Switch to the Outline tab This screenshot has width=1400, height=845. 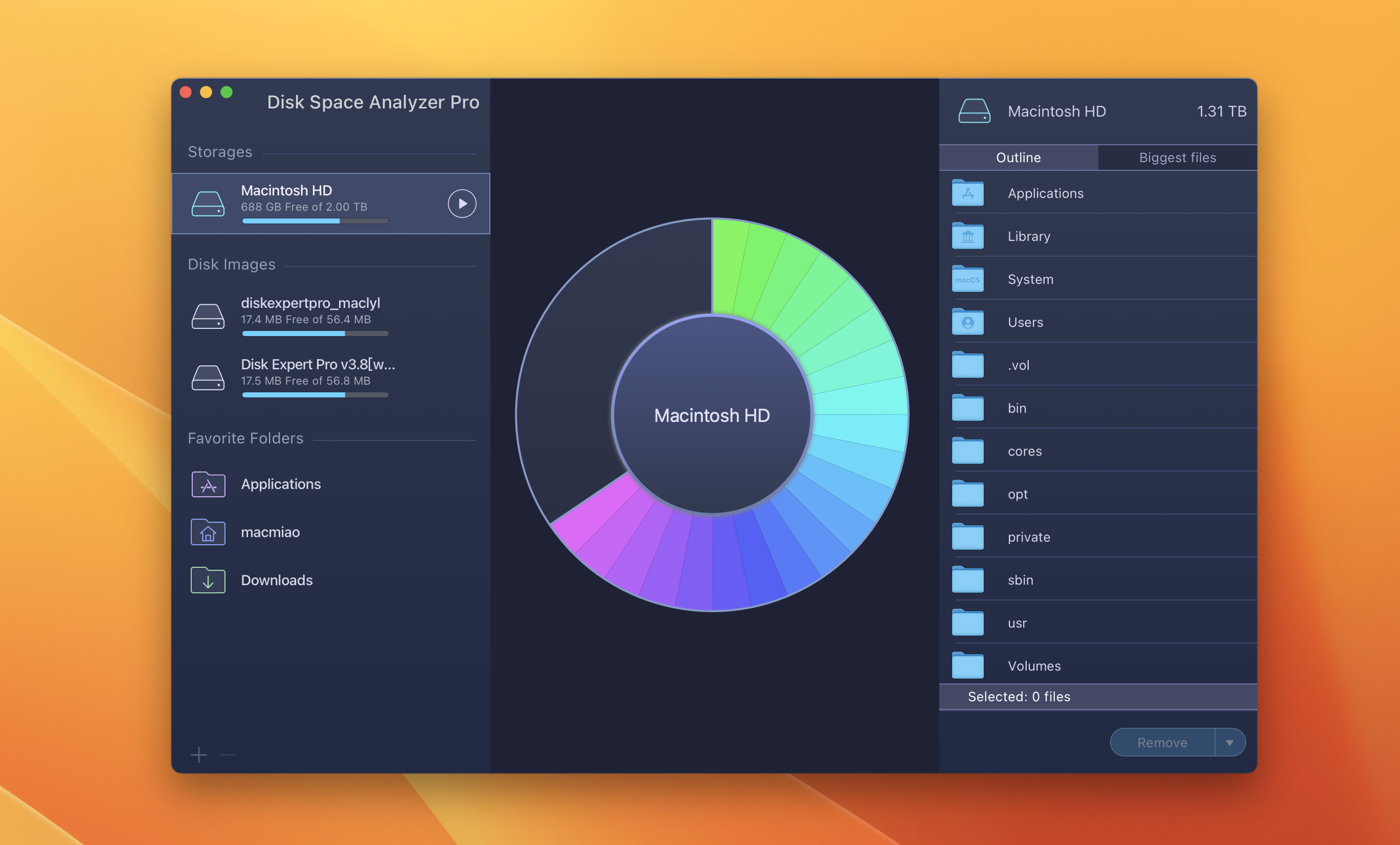click(1018, 158)
